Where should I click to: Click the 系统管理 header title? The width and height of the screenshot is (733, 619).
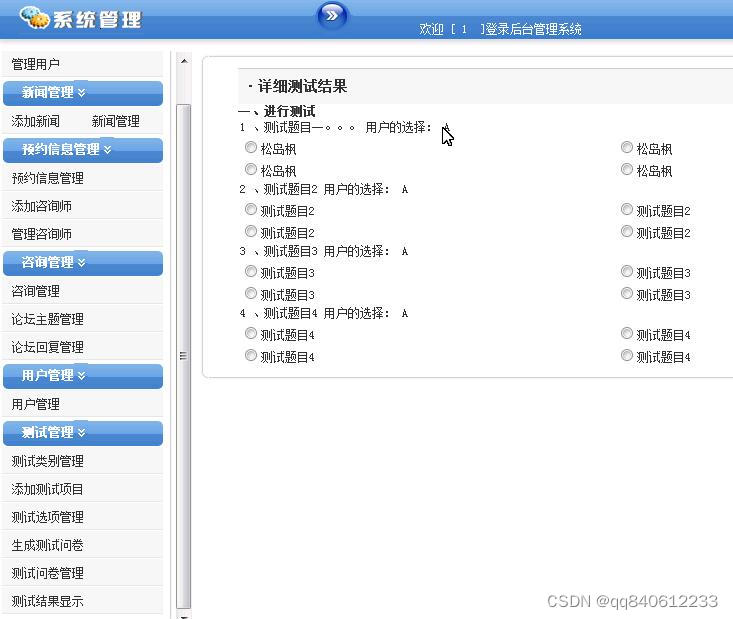pyautogui.click(x=97, y=20)
